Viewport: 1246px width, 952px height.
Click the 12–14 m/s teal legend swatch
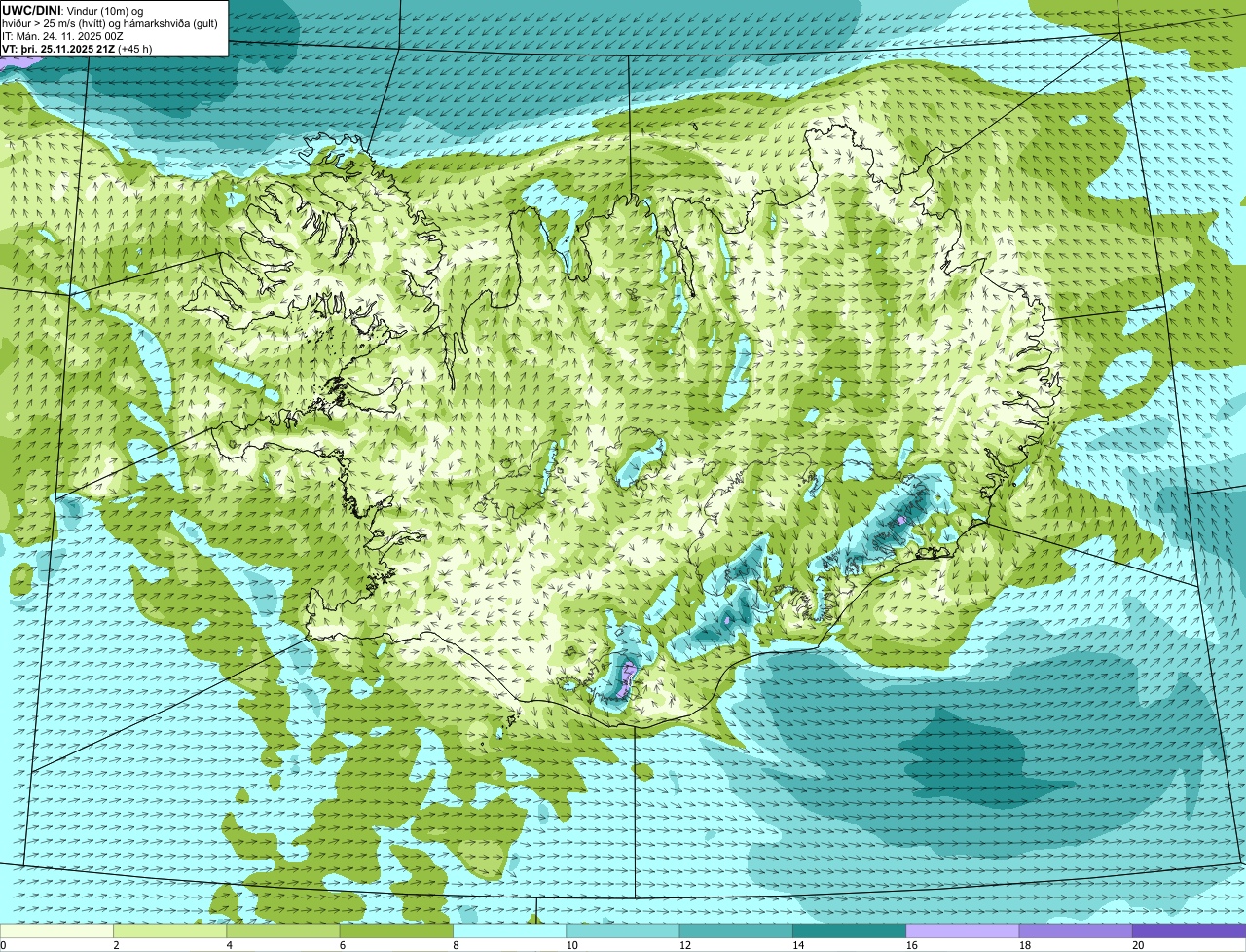coord(736,932)
